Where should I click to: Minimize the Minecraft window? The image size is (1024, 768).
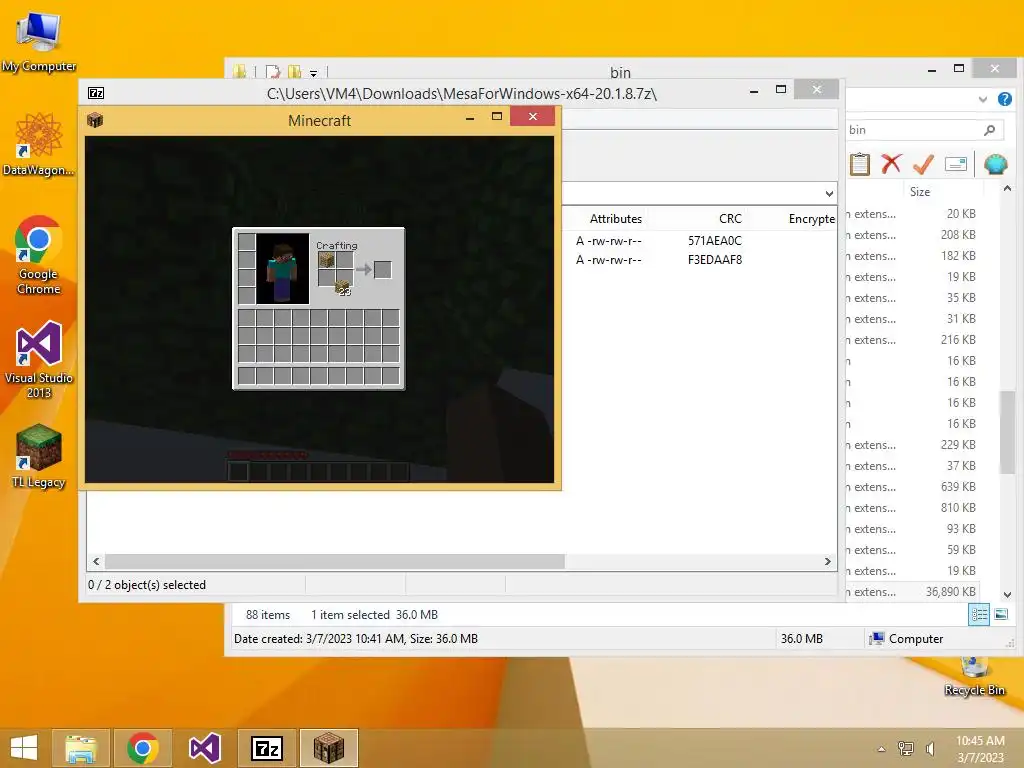point(470,118)
